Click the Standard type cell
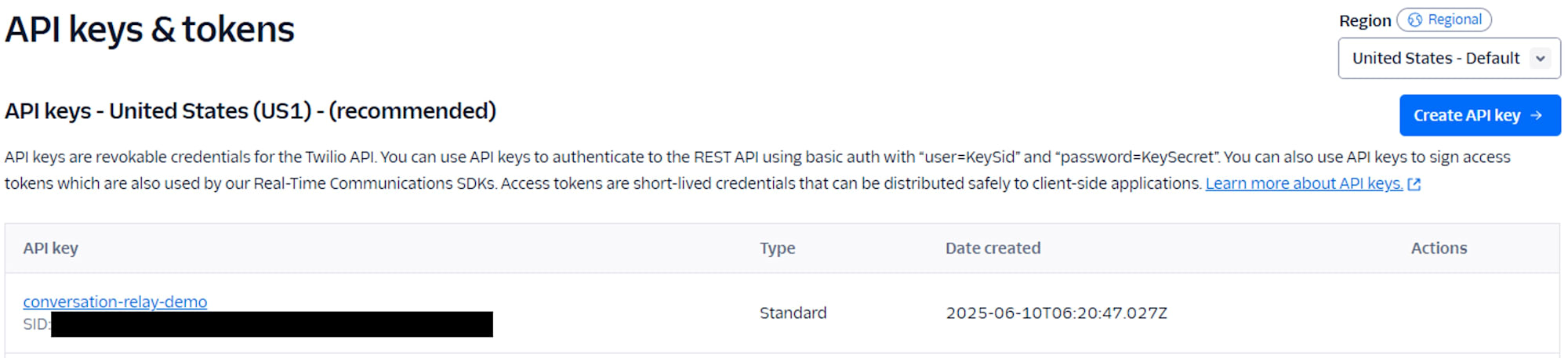 click(x=793, y=313)
